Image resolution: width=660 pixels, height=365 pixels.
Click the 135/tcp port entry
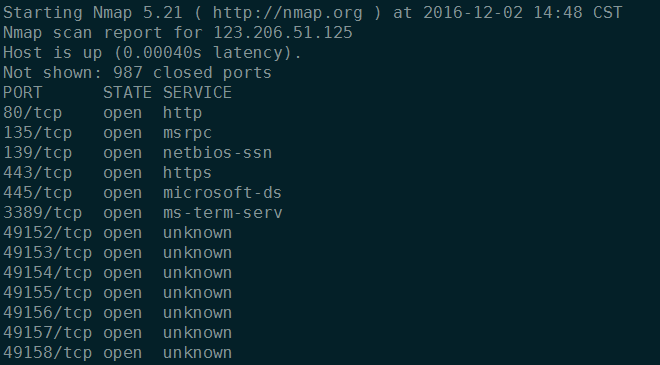(x=37, y=133)
